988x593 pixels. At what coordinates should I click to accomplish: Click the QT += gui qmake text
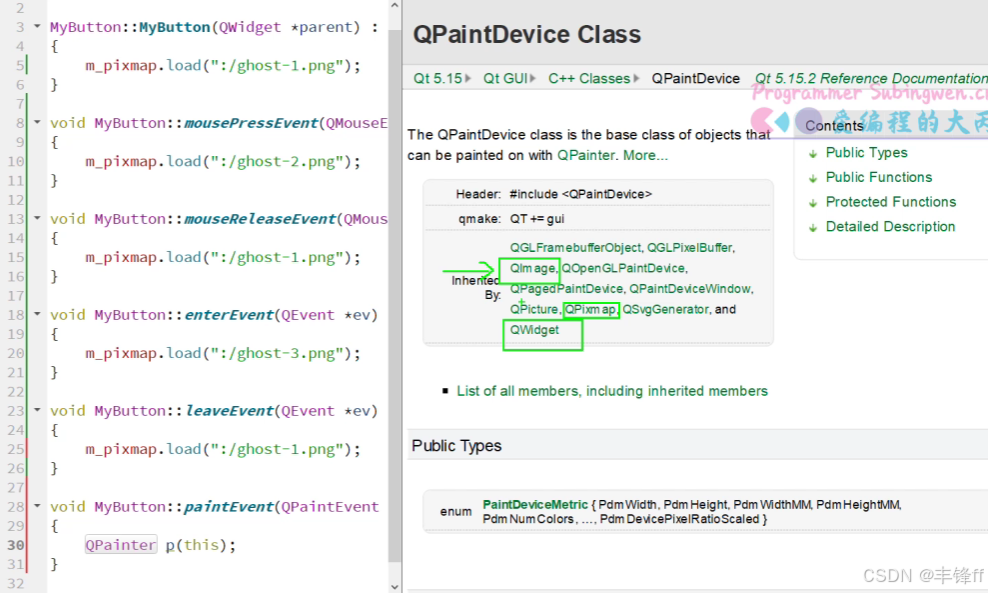[537, 219]
